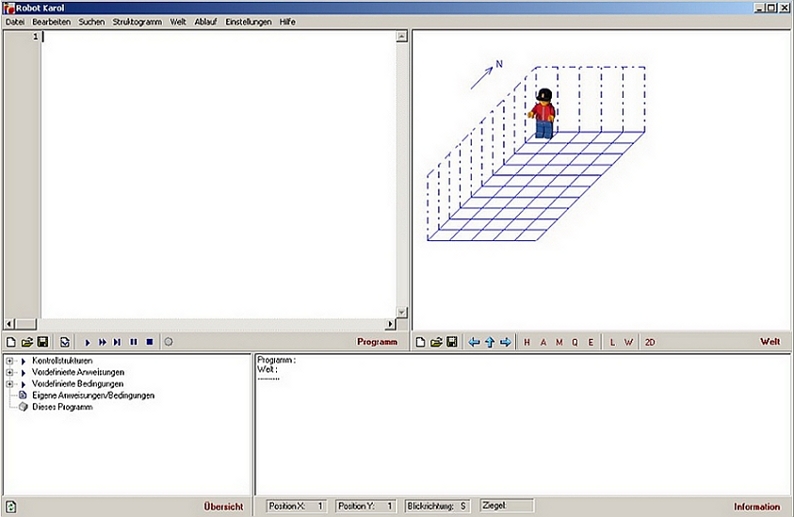794x517 pixels.
Task: Click the E button in world toolbar
Action: 590,342
